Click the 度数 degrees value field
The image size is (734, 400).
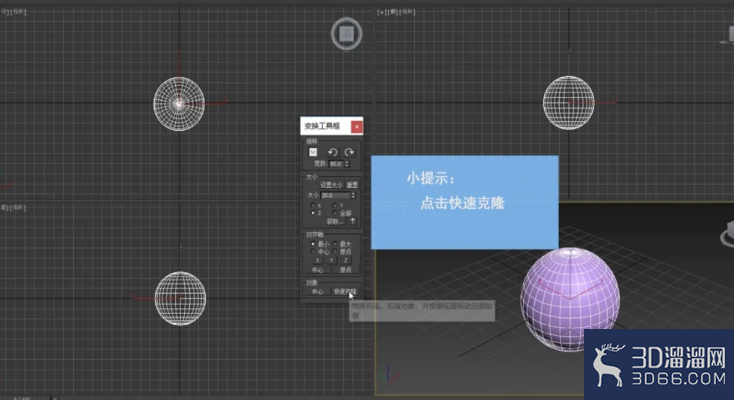click(x=336, y=164)
